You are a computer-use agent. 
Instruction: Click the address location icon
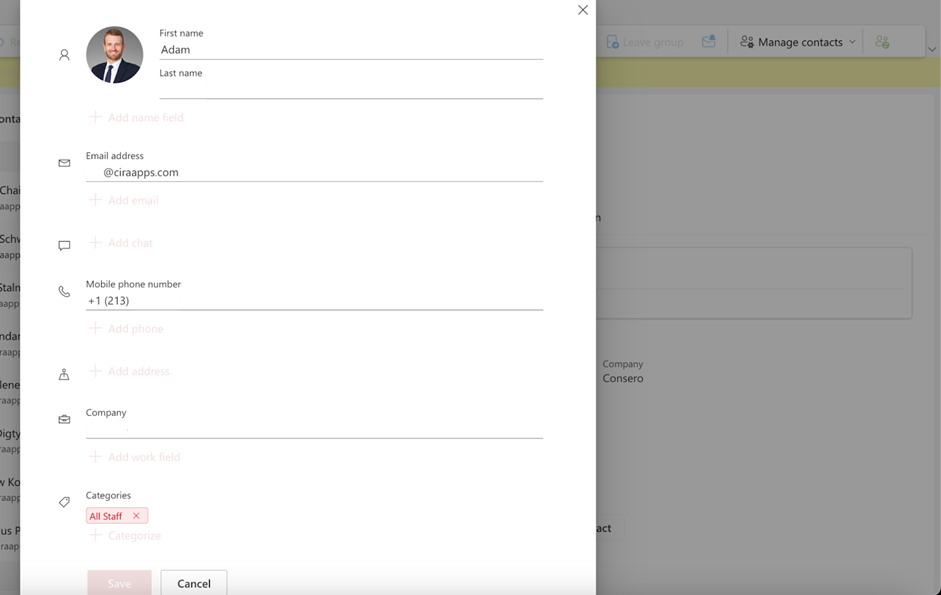pyautogui.click(x=64, y=375)
